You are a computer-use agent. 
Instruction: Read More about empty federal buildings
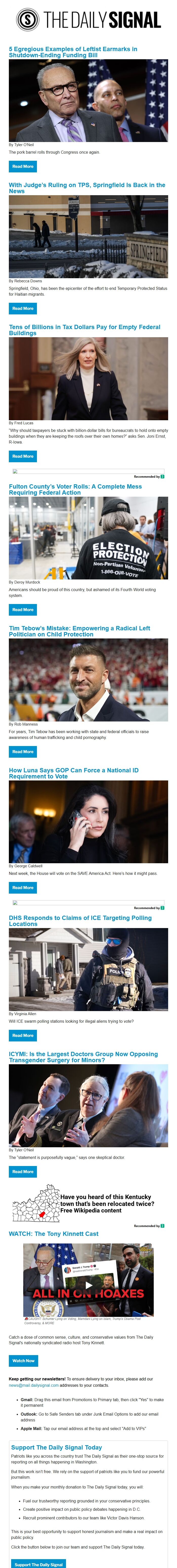coord(23,456)
